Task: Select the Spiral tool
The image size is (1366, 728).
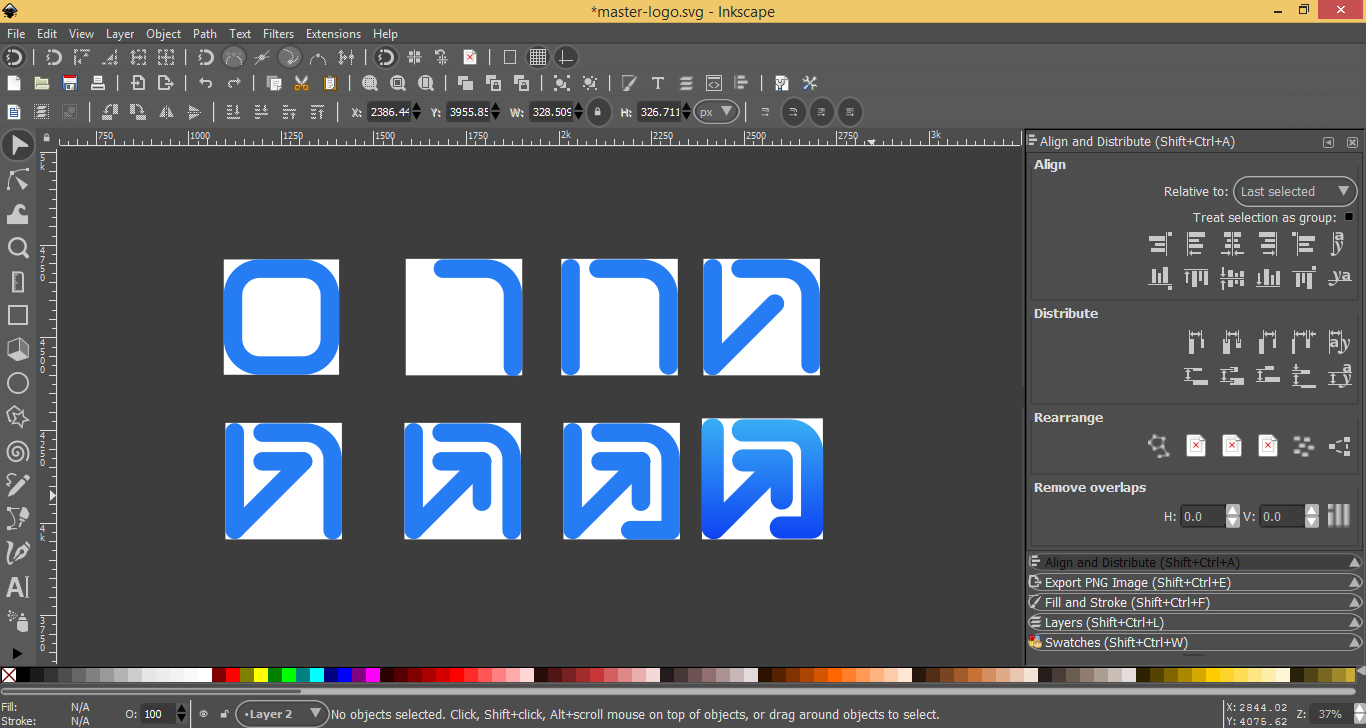Action: pyautogui.click(x=17, y=451)
